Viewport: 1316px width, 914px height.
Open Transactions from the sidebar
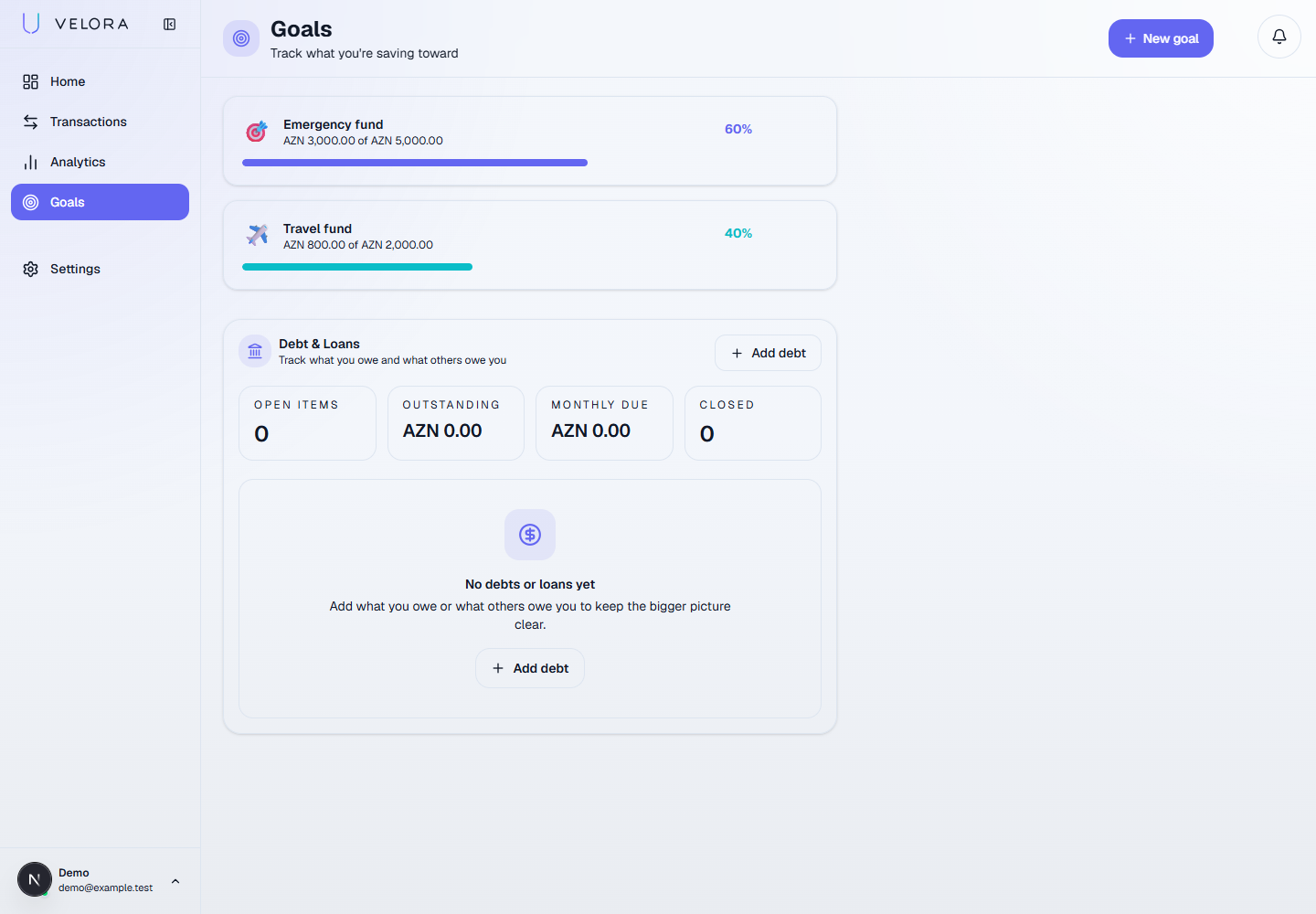[100, 122]
